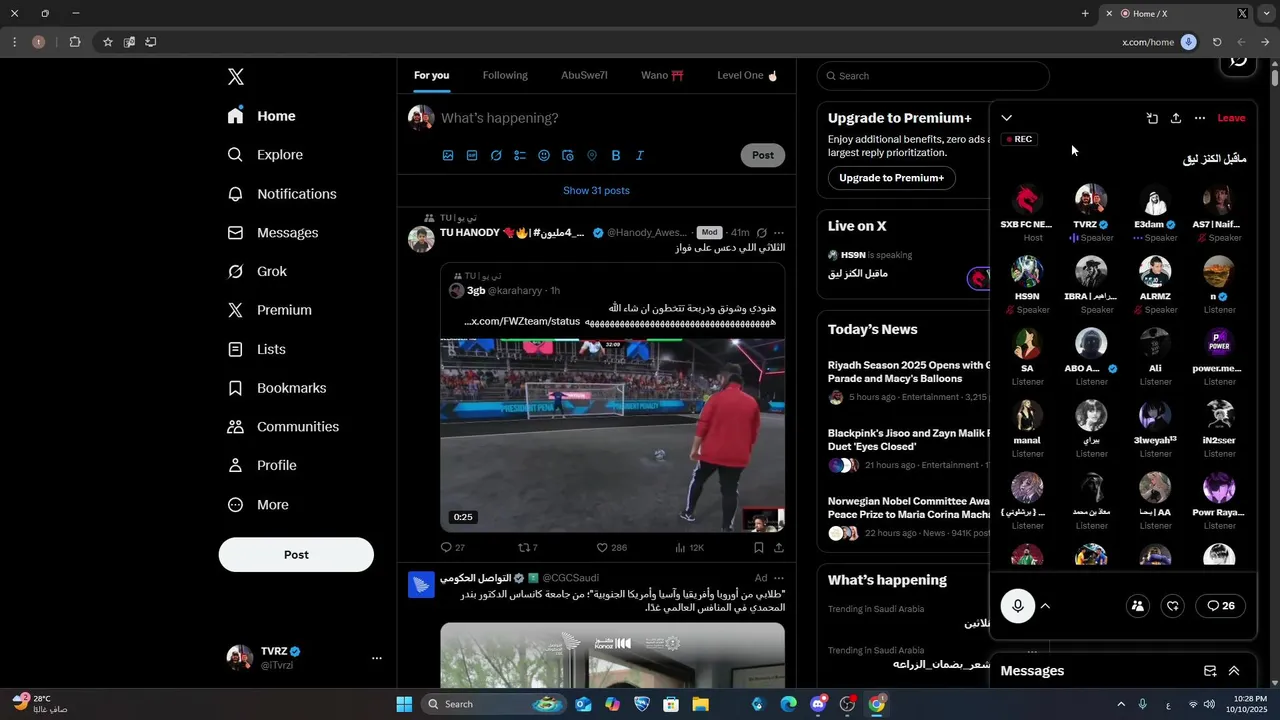Open more options on TU HANODY's post
The height and width of the screenshot is (720, 1280).
pos(779,233)
